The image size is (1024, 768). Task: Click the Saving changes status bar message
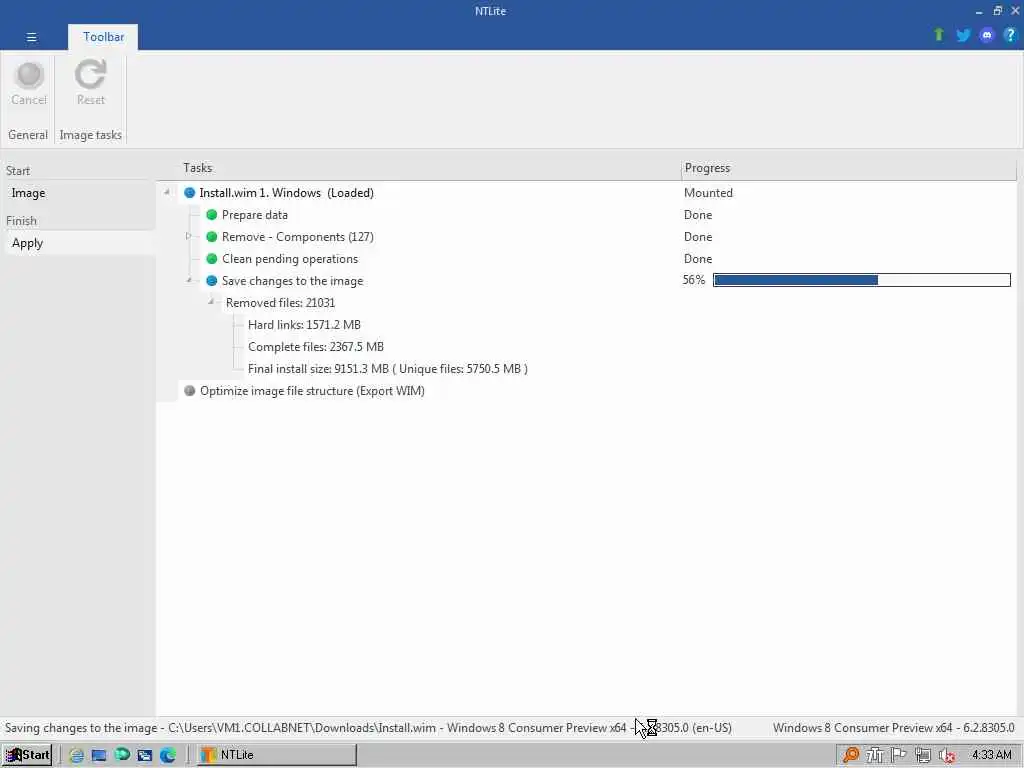[368, 728]
